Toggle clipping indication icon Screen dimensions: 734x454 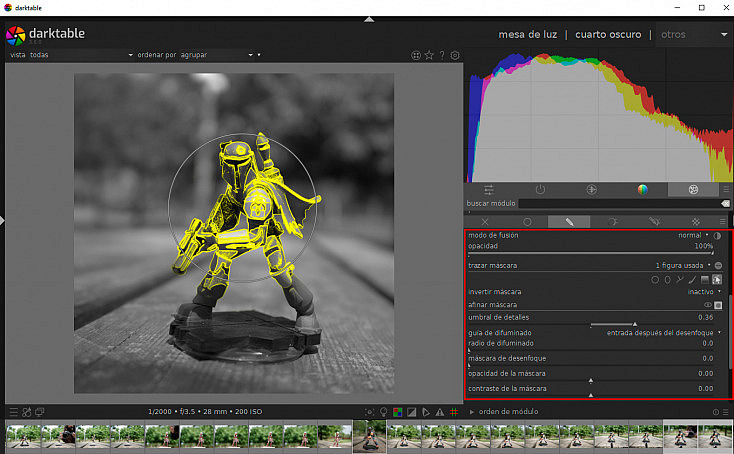pos(411,412)
